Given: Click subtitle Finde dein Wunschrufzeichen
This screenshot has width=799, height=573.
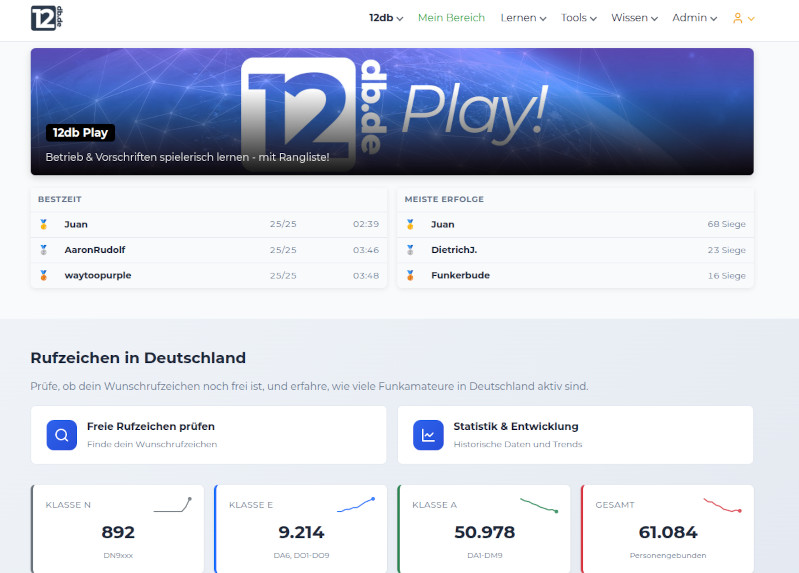Looking at the screenshot, I should [152, 444].
